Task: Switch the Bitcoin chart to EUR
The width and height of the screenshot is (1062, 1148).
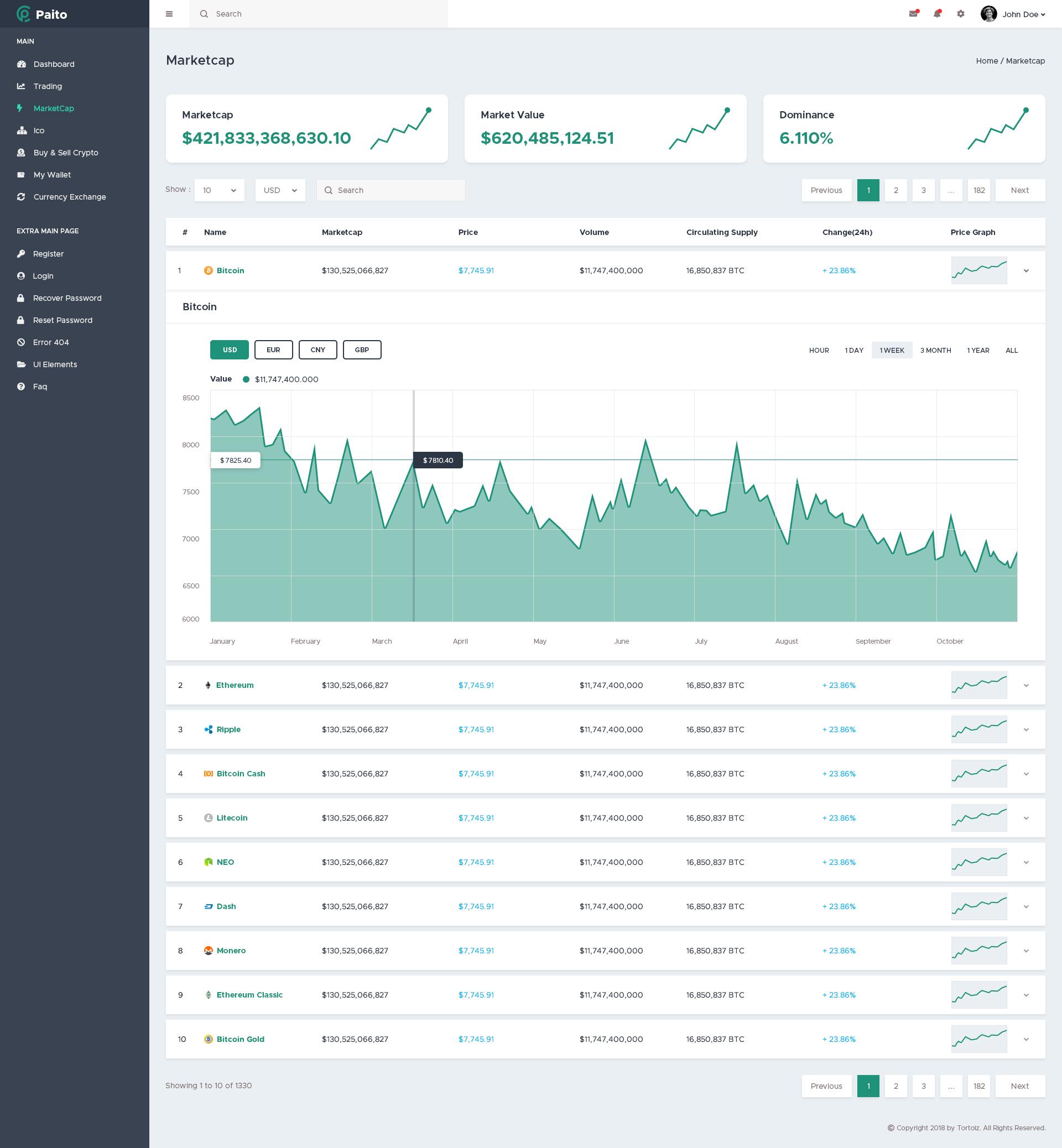Action: pyautogui.click(x=274, y=349)
